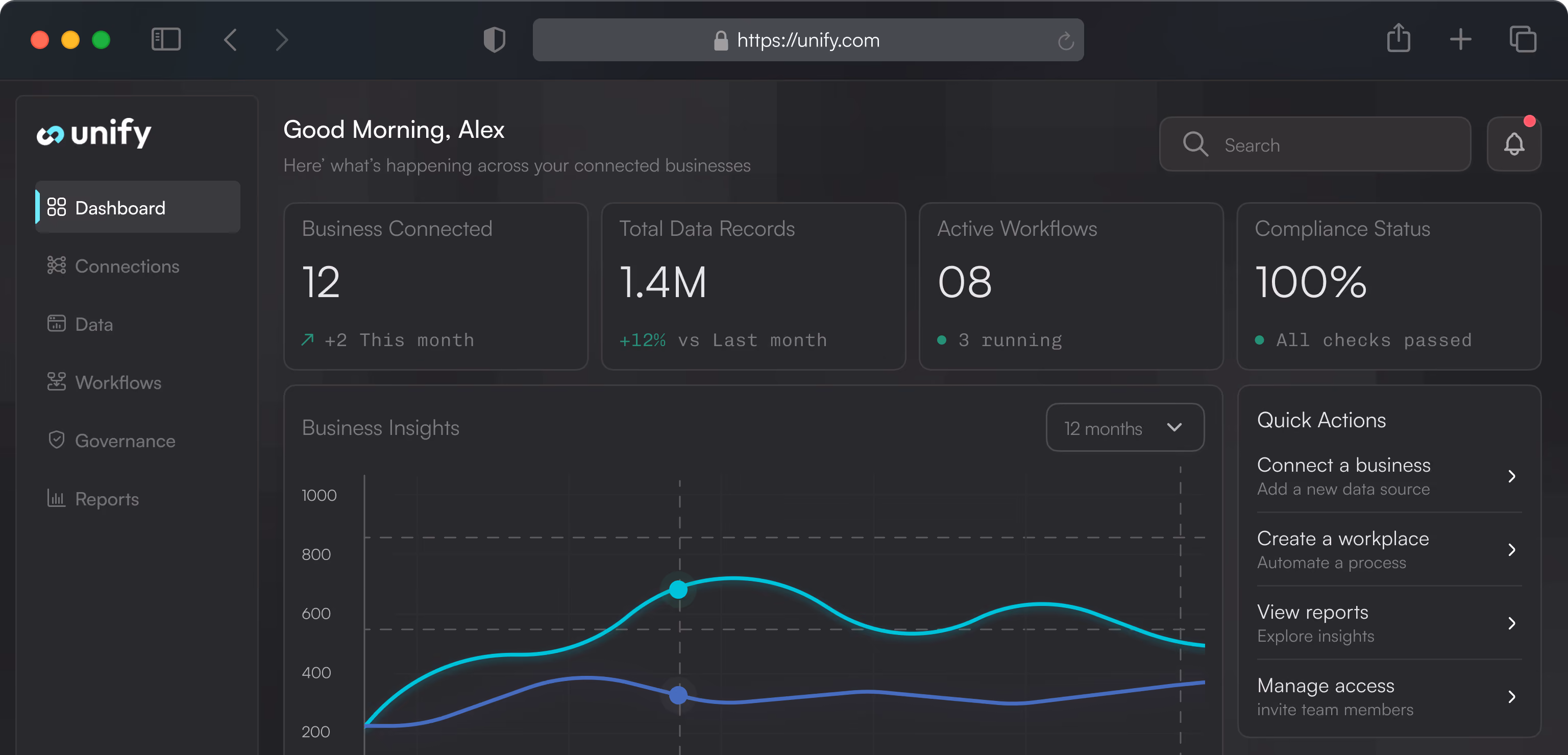The image size is (1568, 755).
Task: Click the chevron for Connect a business
Action: click(x=1511, y=476)
